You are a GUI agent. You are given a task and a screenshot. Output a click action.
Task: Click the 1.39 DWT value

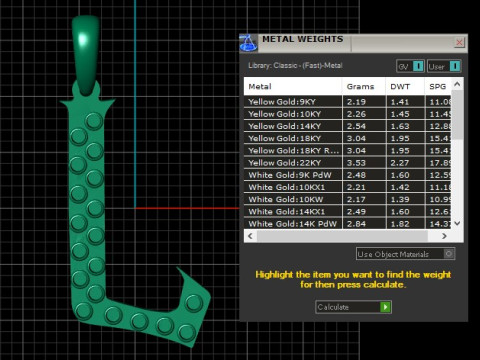400,199
